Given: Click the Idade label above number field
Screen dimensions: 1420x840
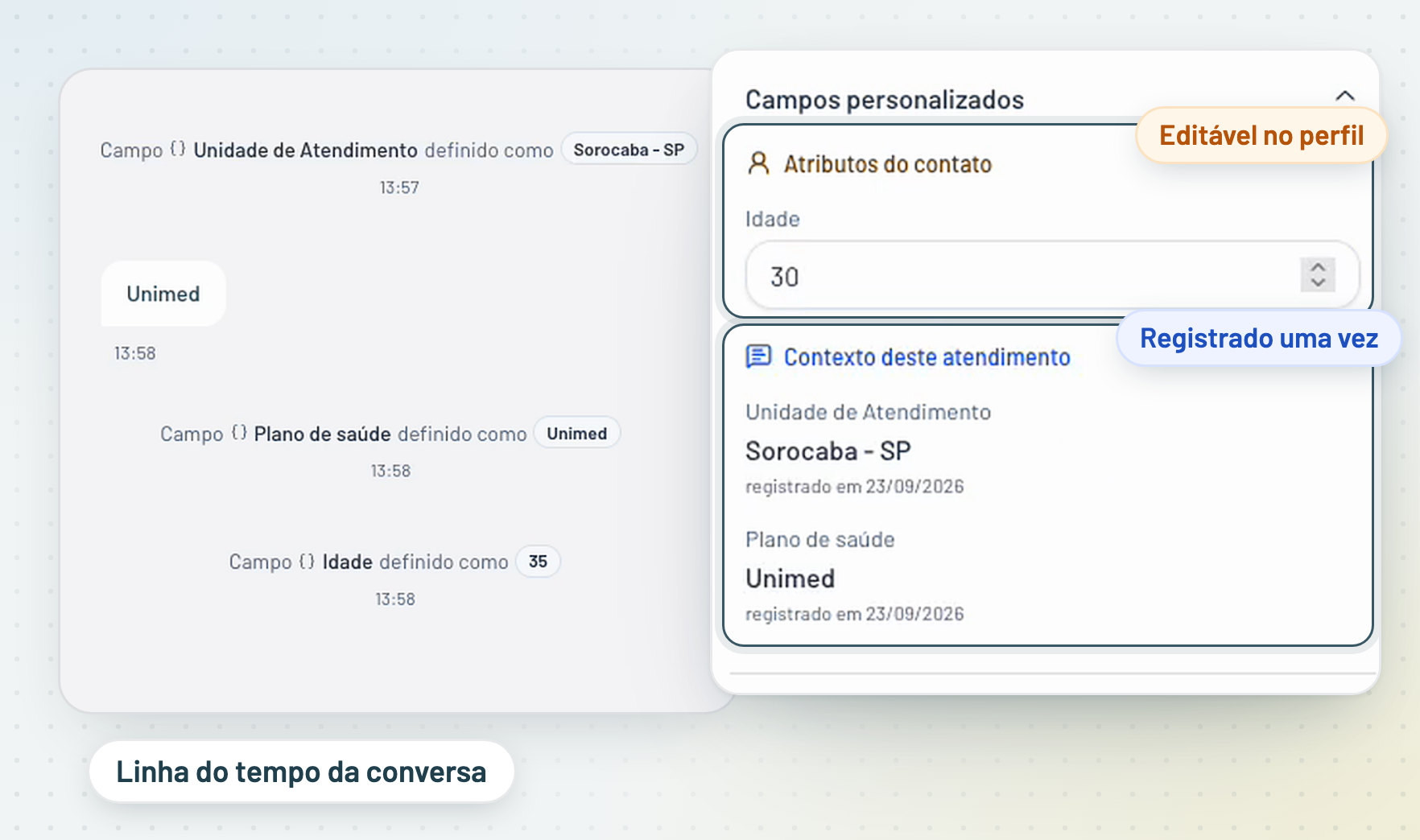Looking at the screenshot, I should pyautogui.click(x=773, y=219).
